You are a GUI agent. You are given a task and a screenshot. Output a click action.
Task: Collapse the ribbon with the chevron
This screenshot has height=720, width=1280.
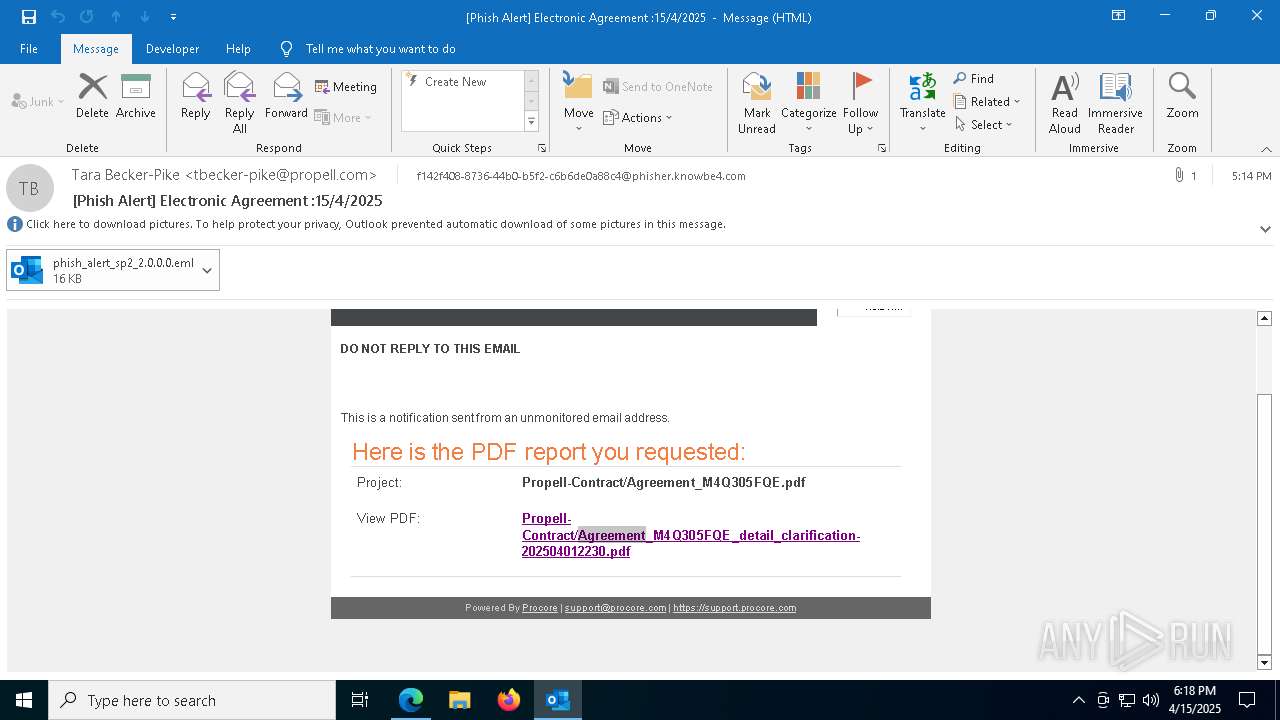(x=1266, y=149)
